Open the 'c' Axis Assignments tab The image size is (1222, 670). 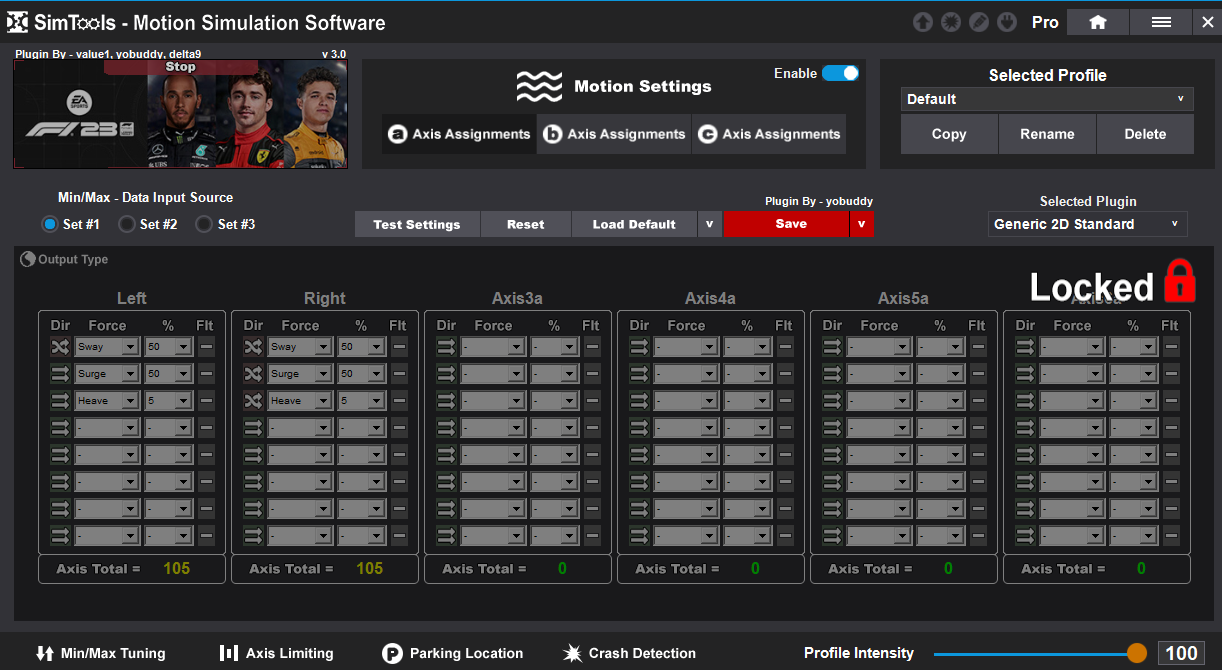click(769, 134)
